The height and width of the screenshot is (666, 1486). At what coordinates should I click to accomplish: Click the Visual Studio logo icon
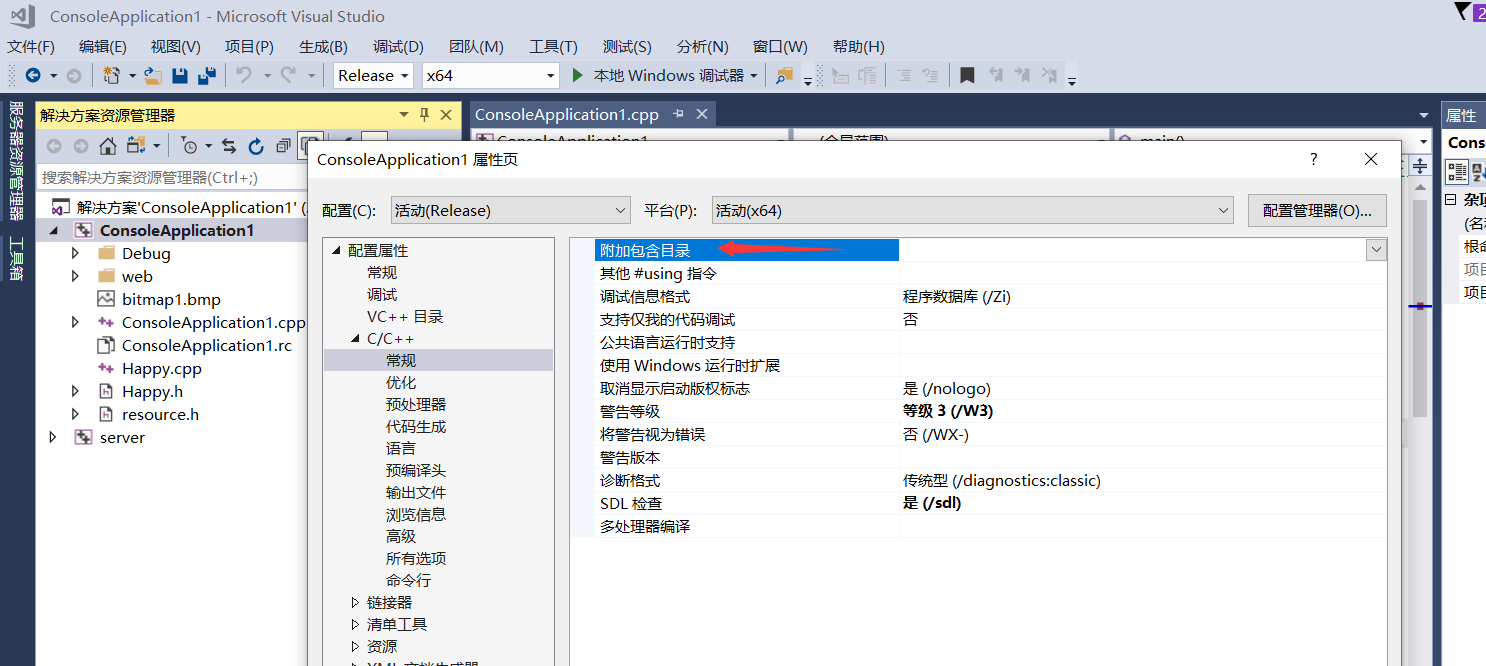(22, 16)
